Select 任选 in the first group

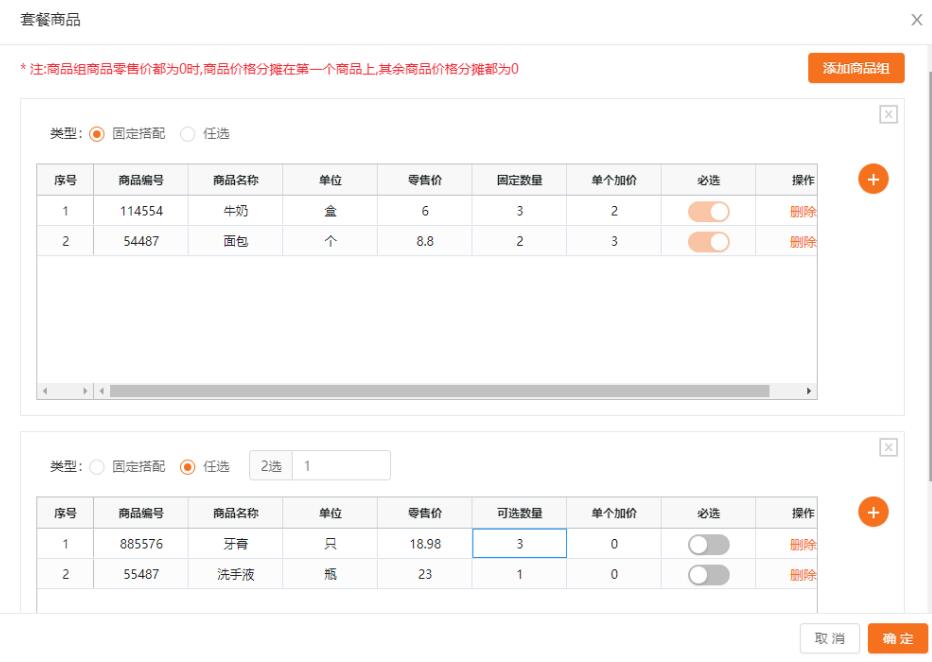click(x=187, y=134)
